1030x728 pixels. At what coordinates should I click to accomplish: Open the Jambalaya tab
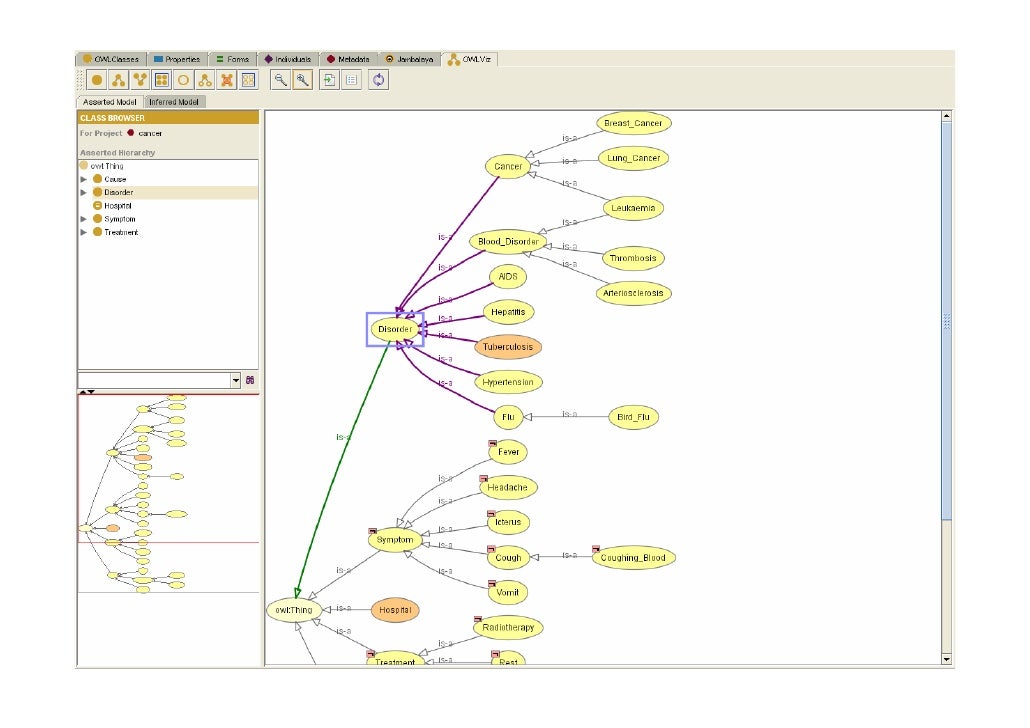pos(409,59)
